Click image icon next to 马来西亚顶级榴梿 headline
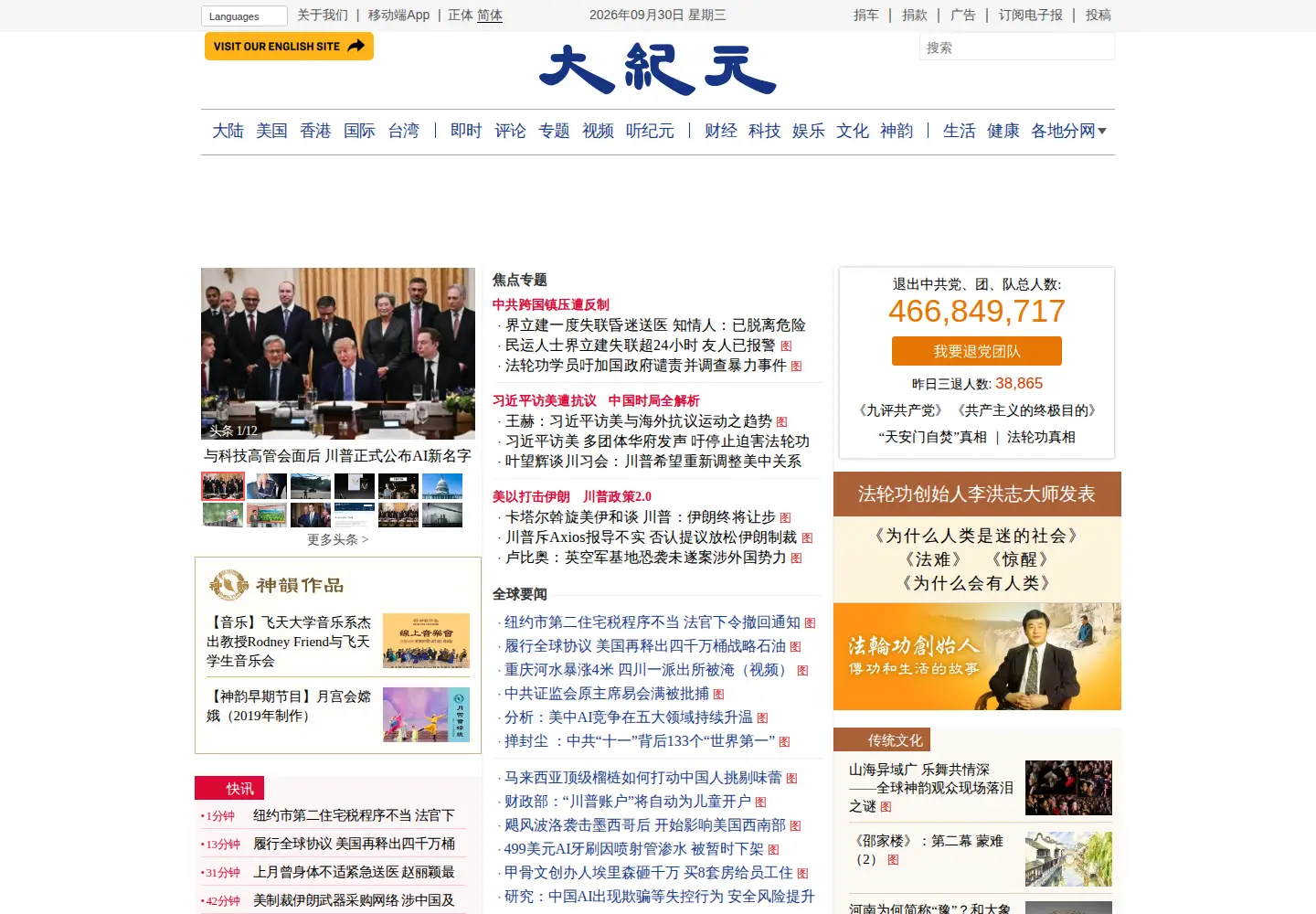Screen dimensions: 1316x914 (791, 779)
